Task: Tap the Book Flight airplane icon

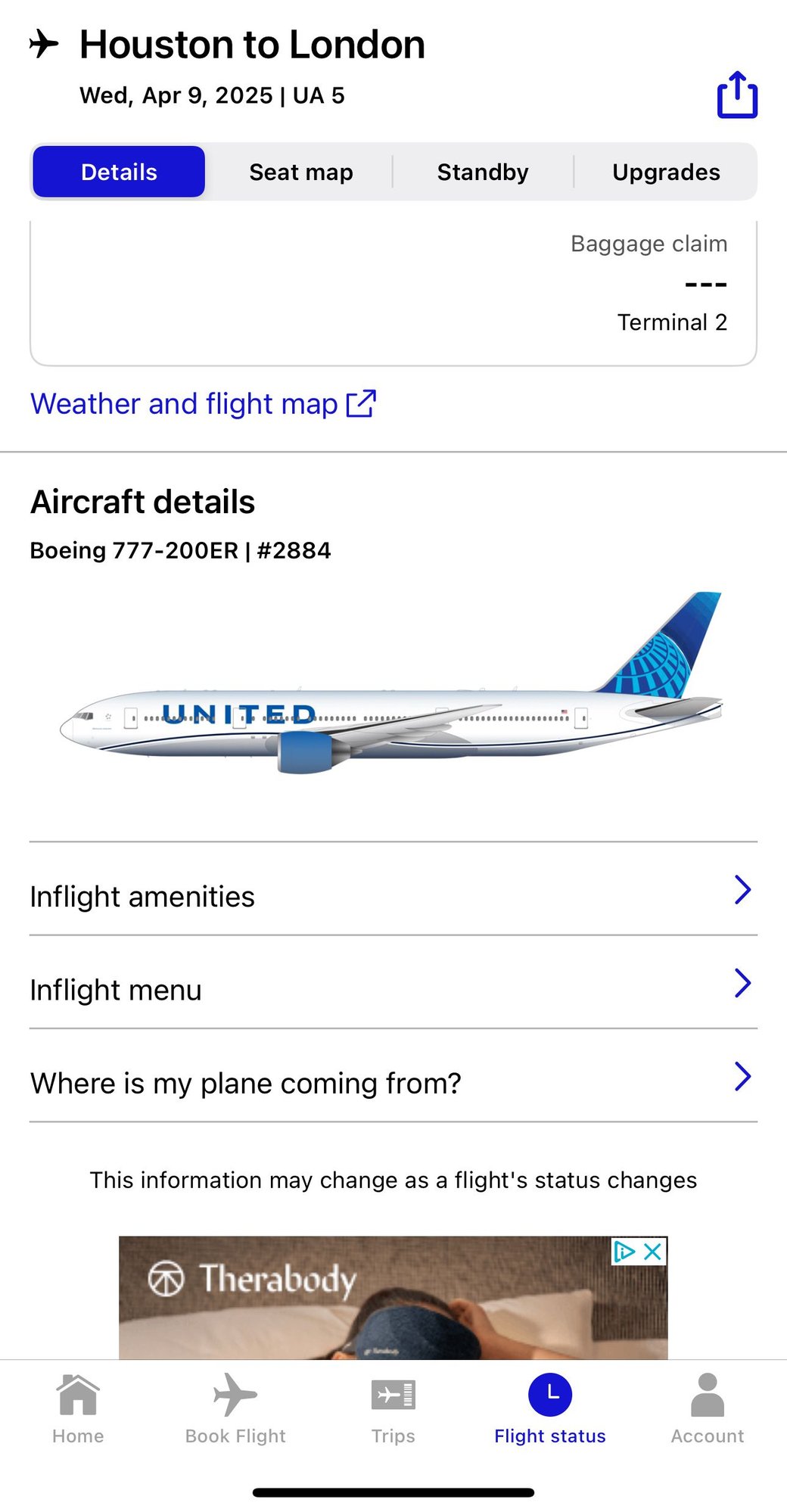Action: [235, 1395]
